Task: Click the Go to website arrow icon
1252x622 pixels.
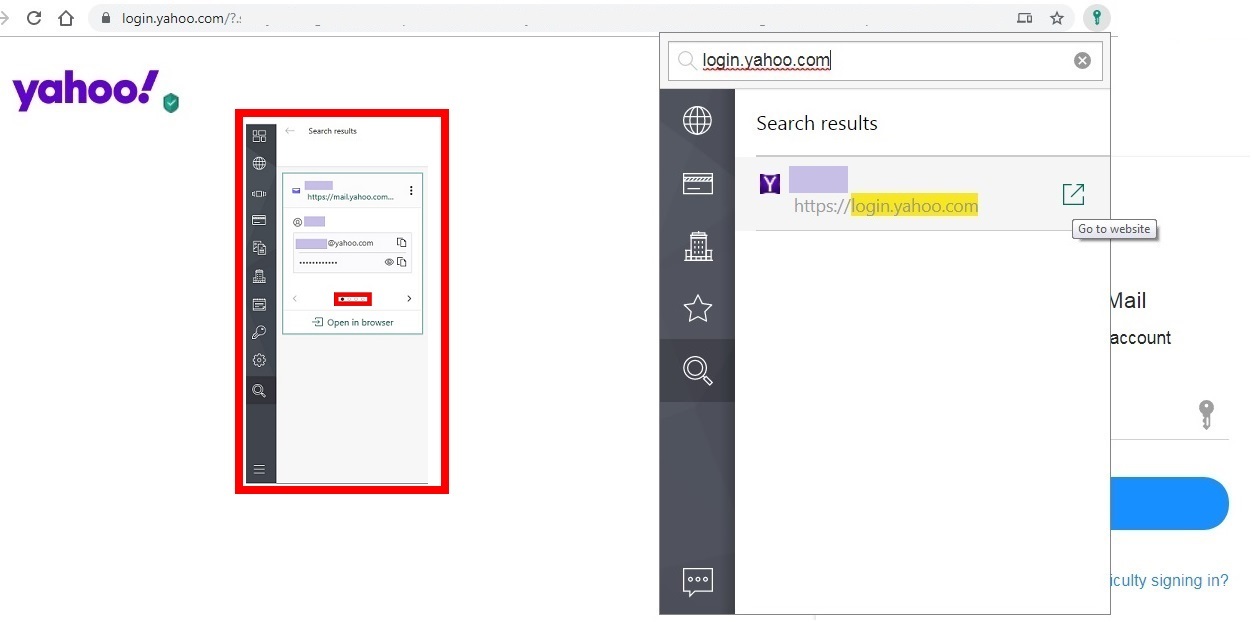Action: click(1073, 194)
